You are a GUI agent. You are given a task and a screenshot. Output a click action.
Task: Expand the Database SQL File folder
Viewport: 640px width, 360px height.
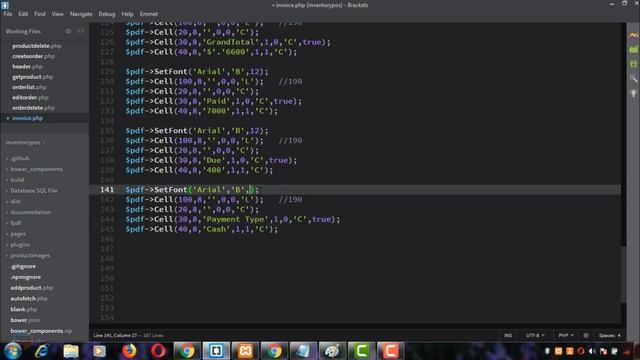point(33,191)
